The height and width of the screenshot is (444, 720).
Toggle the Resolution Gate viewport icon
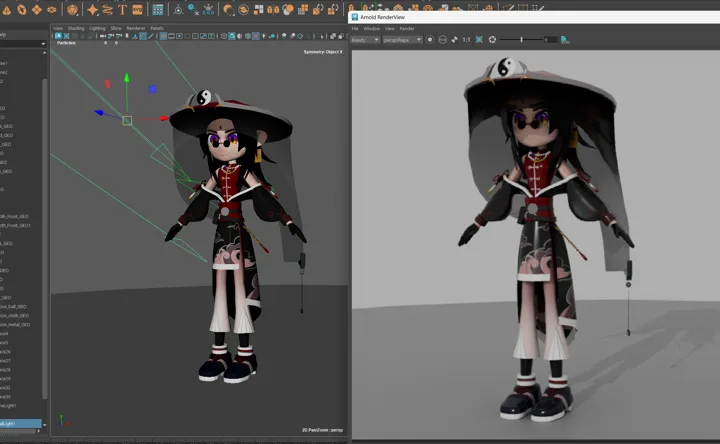179,36
